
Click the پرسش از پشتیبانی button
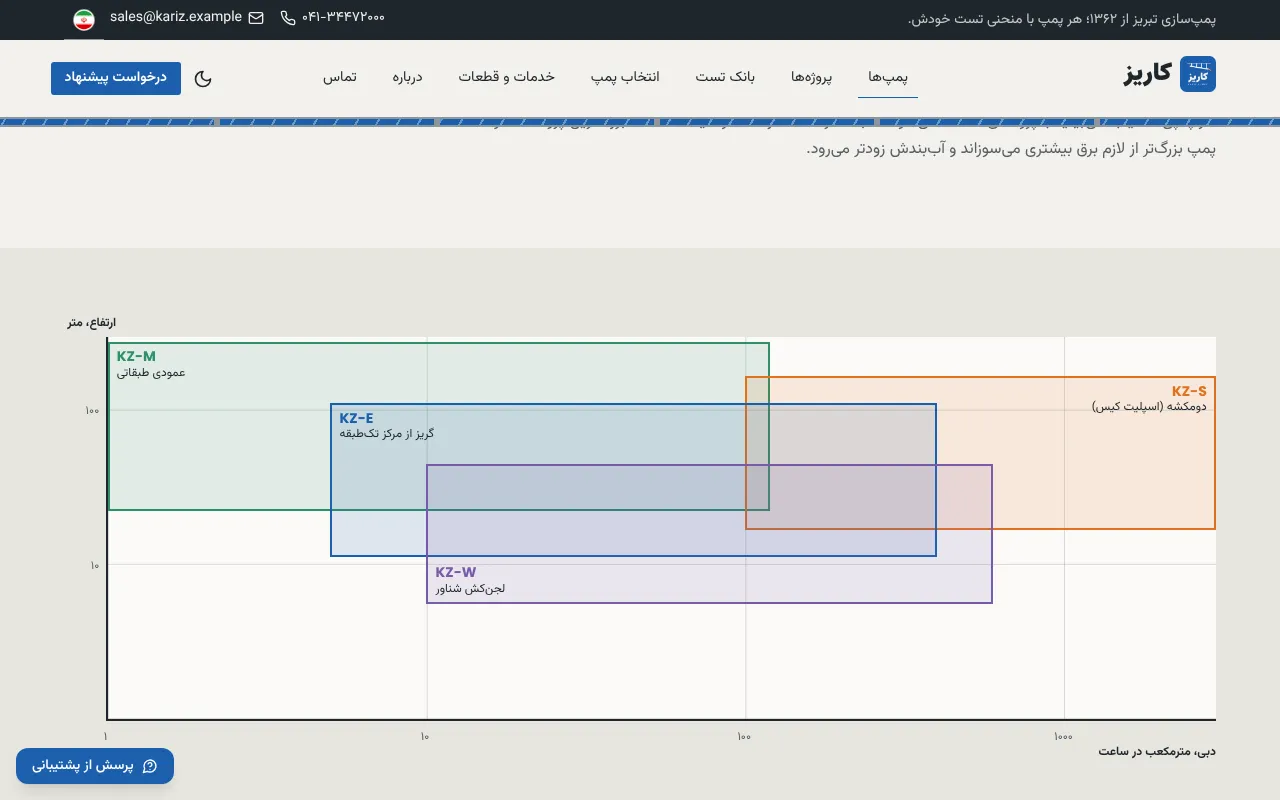(95, 766)
